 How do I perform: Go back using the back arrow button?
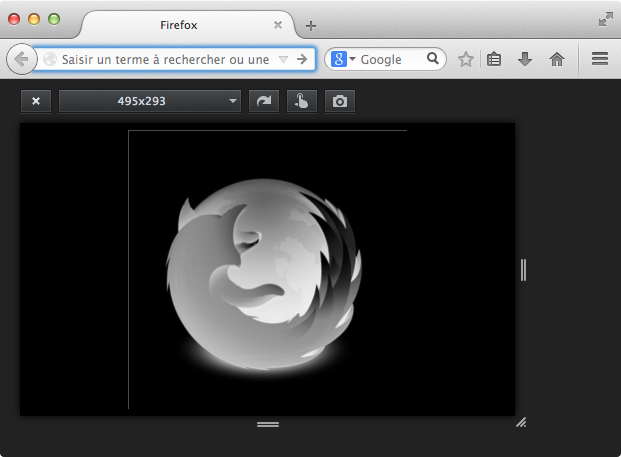(21, 59)
